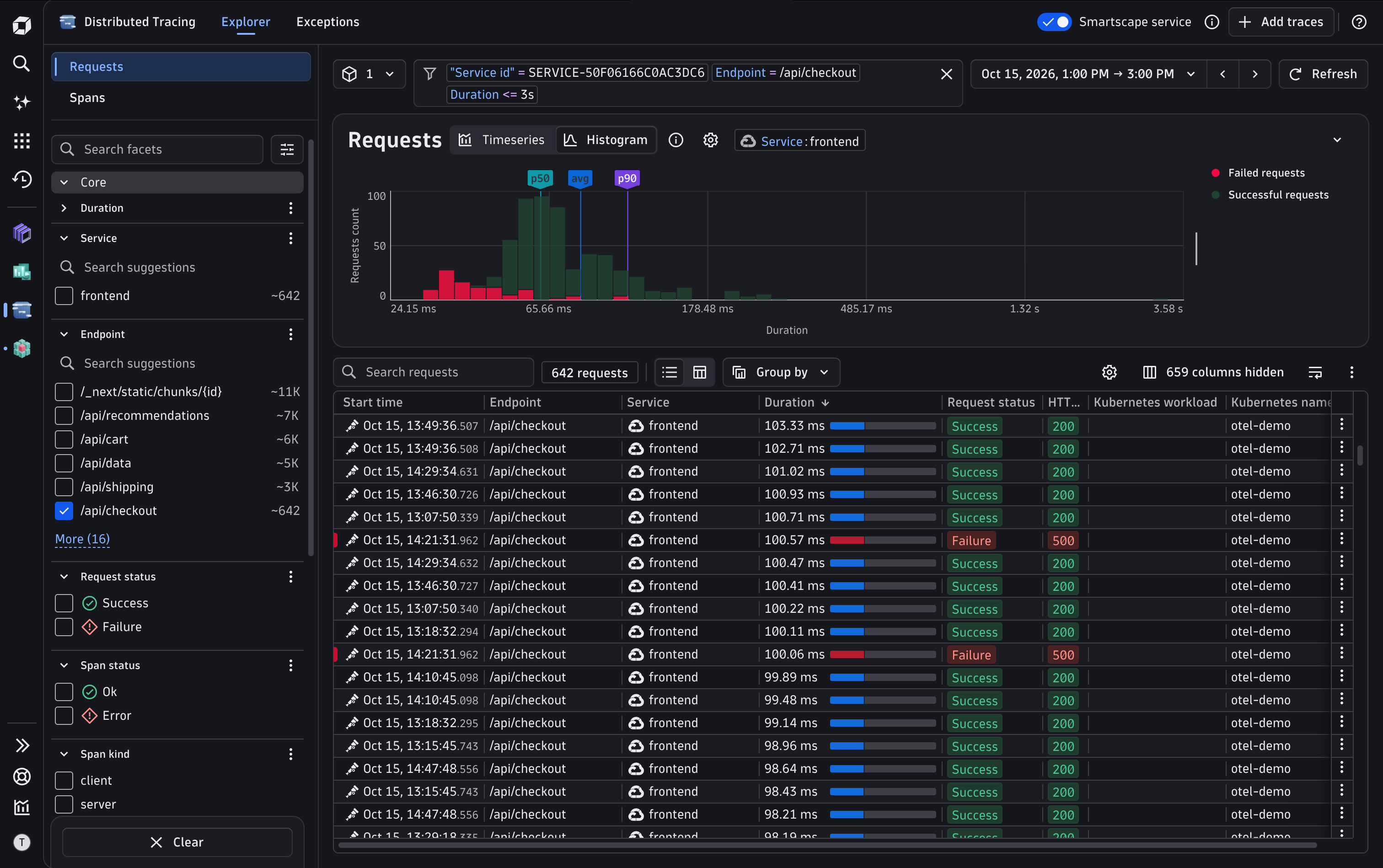Screen dimensions: 1383x868
Task: Collapse the Core facet group
Action: point(64,182)
